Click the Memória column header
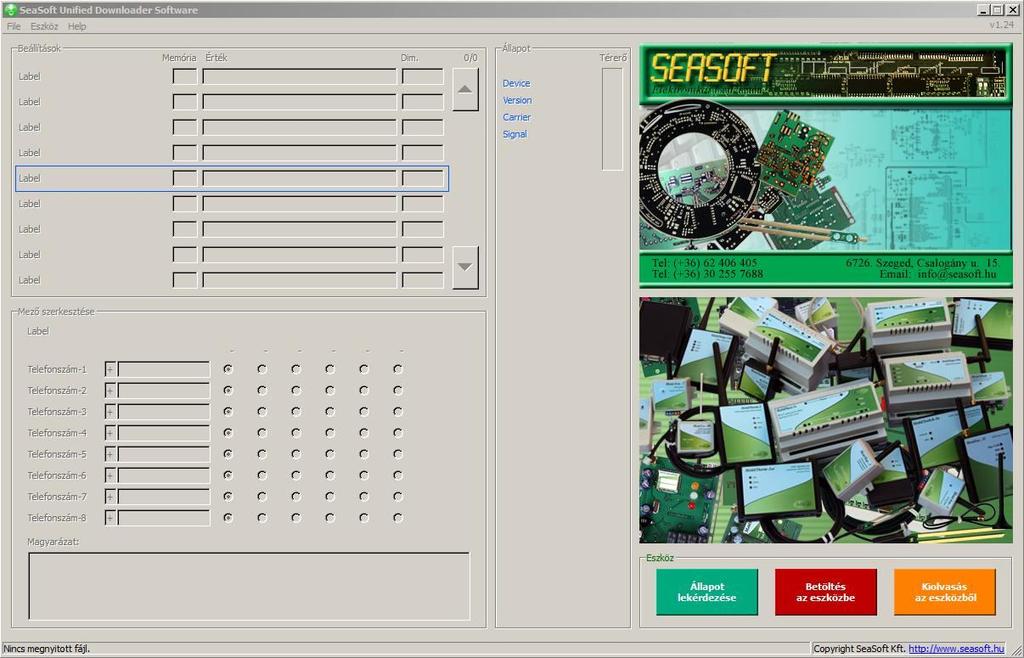The image size is (1024, 658). 178,58
